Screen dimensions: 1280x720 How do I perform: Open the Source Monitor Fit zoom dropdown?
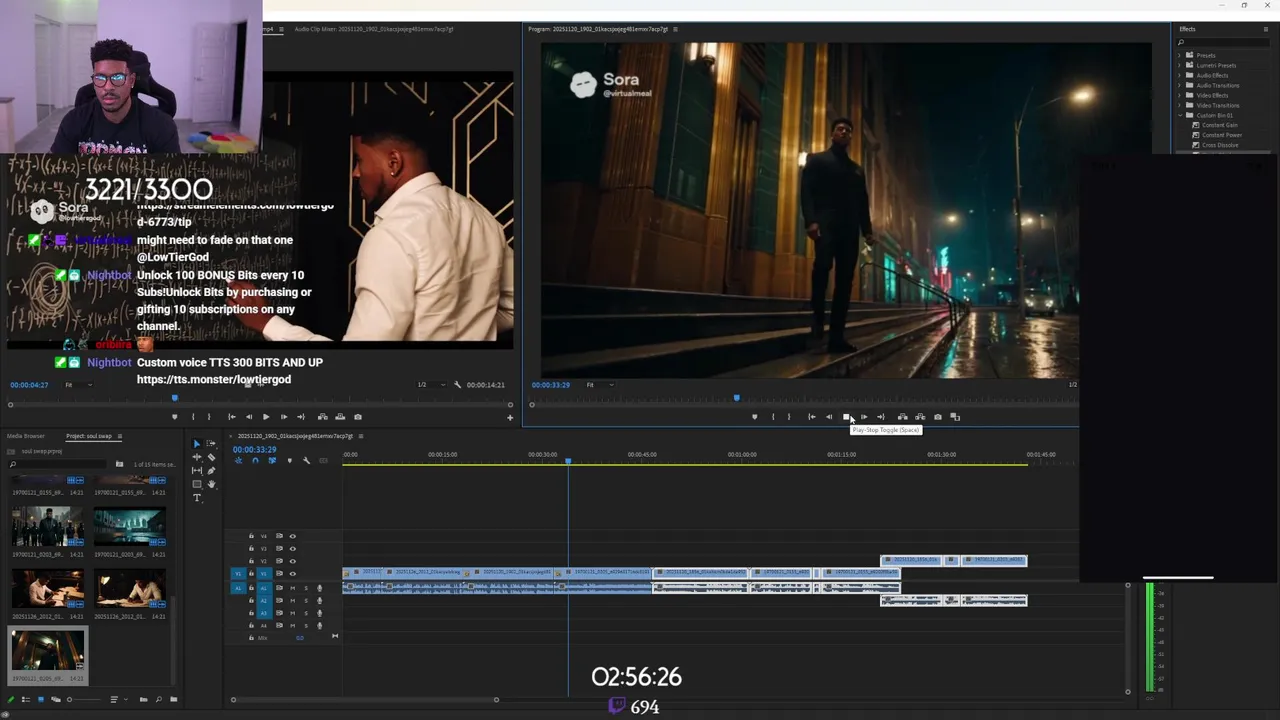[77, 385]
